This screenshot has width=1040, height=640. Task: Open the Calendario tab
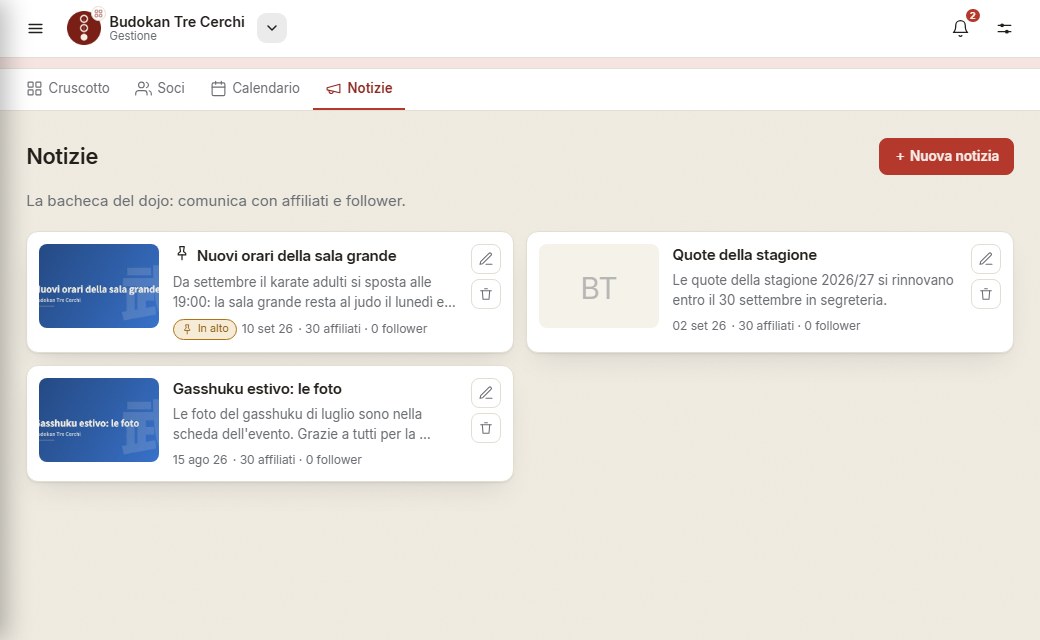pos(255,88)
